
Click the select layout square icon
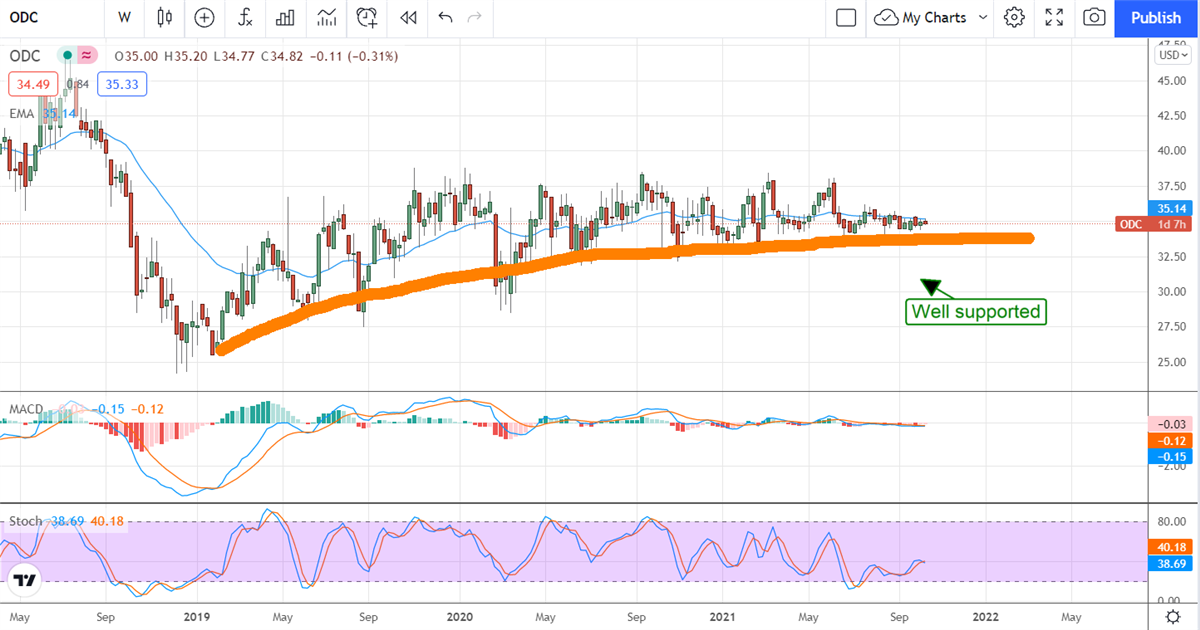click(846, 17)
